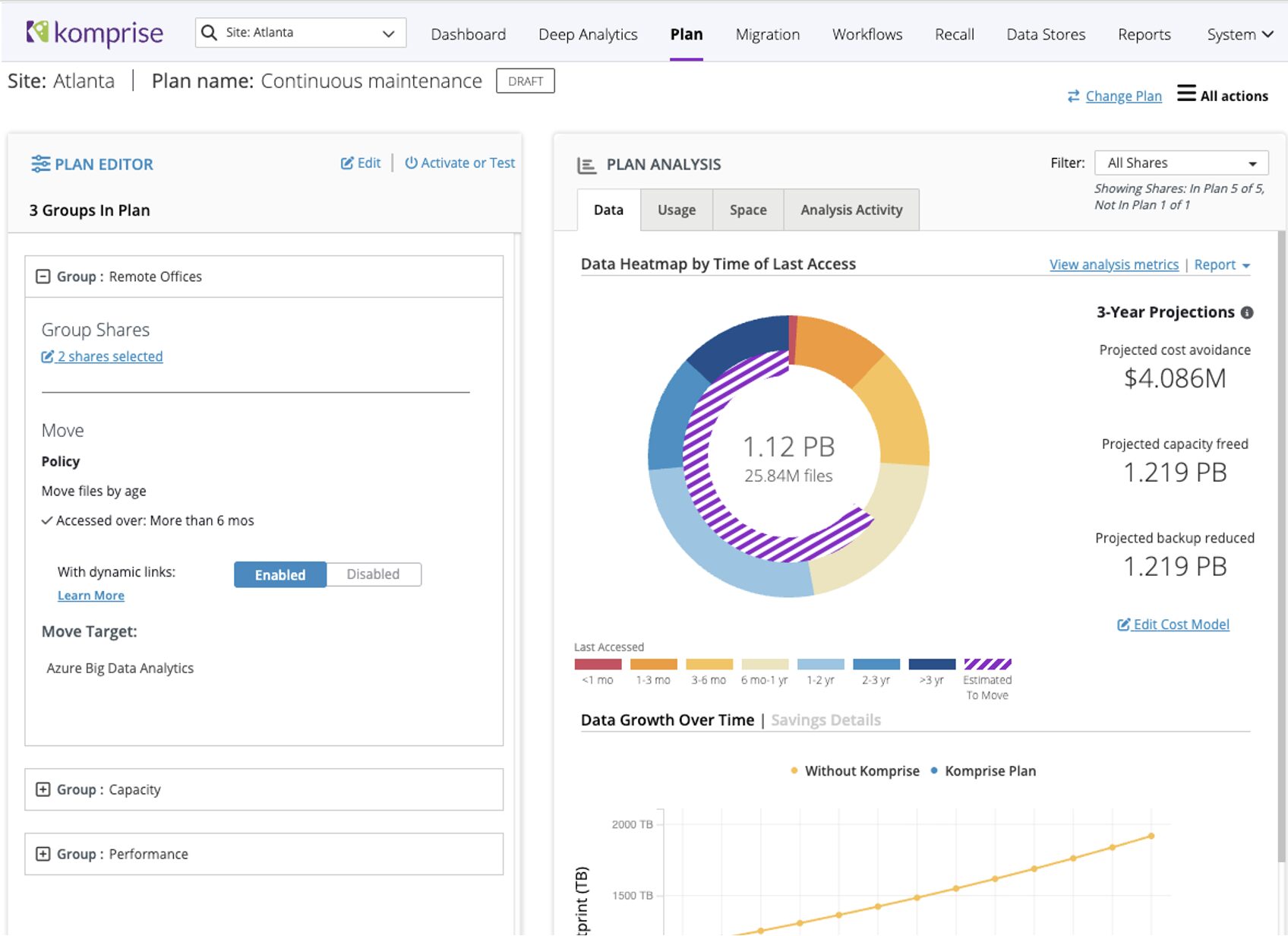1288x936 pixels.
Task: Click the PLAN EDITOR heading
Action: pyautogui.click(x=104, y=164)
